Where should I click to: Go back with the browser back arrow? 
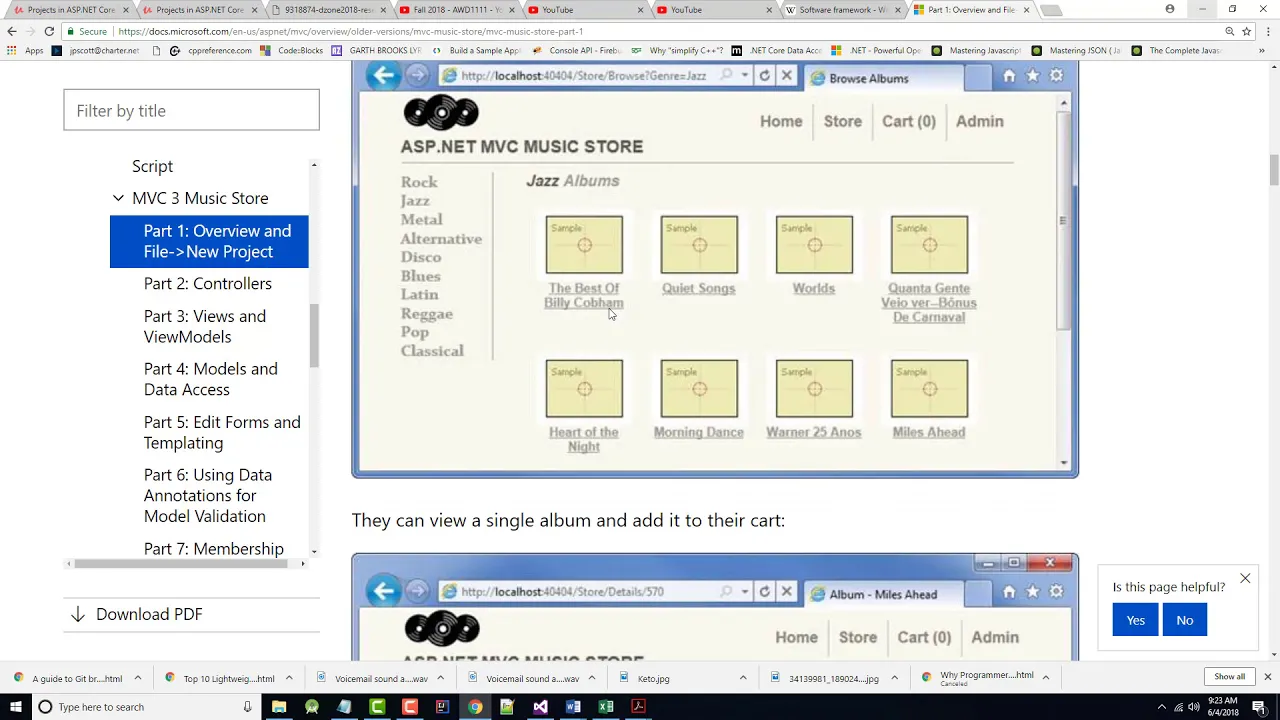point(12,31)
